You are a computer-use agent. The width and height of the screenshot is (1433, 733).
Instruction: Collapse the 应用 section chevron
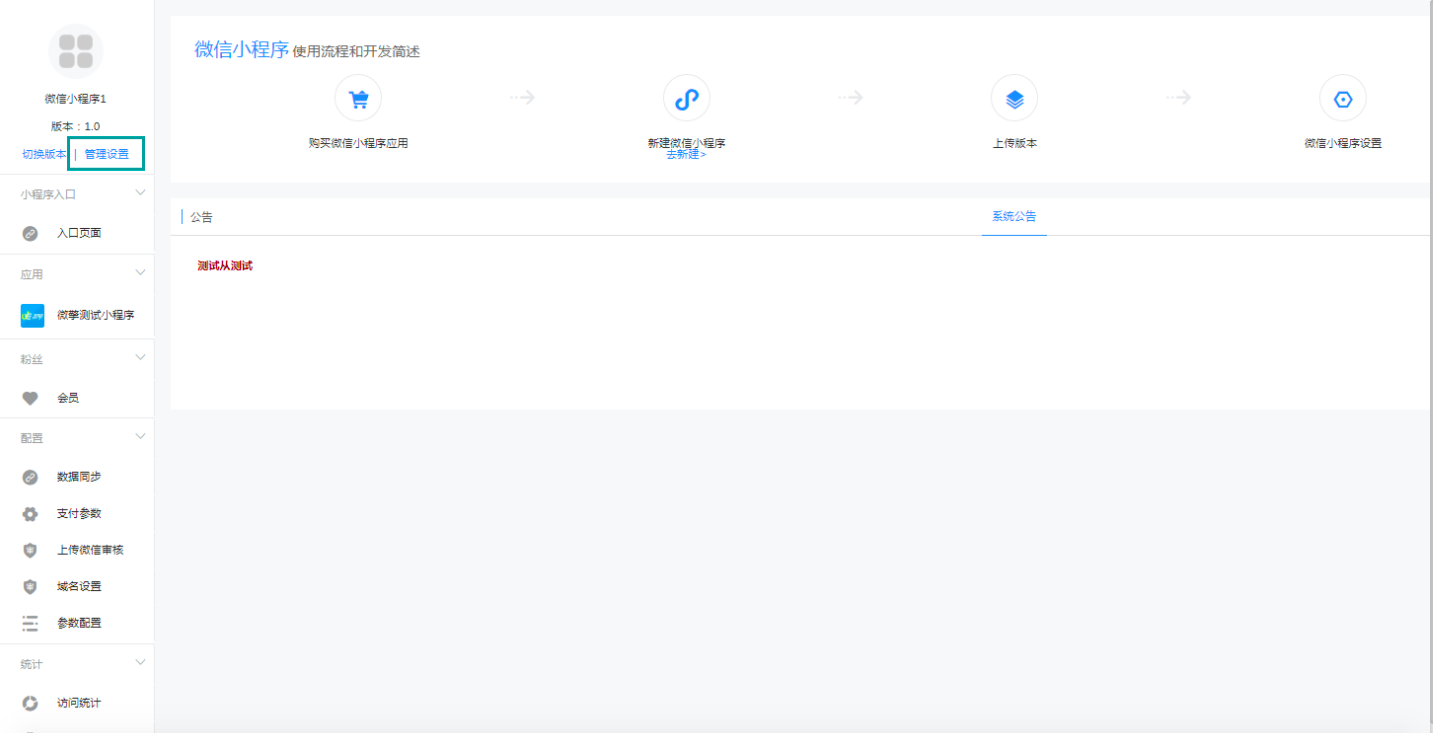(x=140, y=273)
